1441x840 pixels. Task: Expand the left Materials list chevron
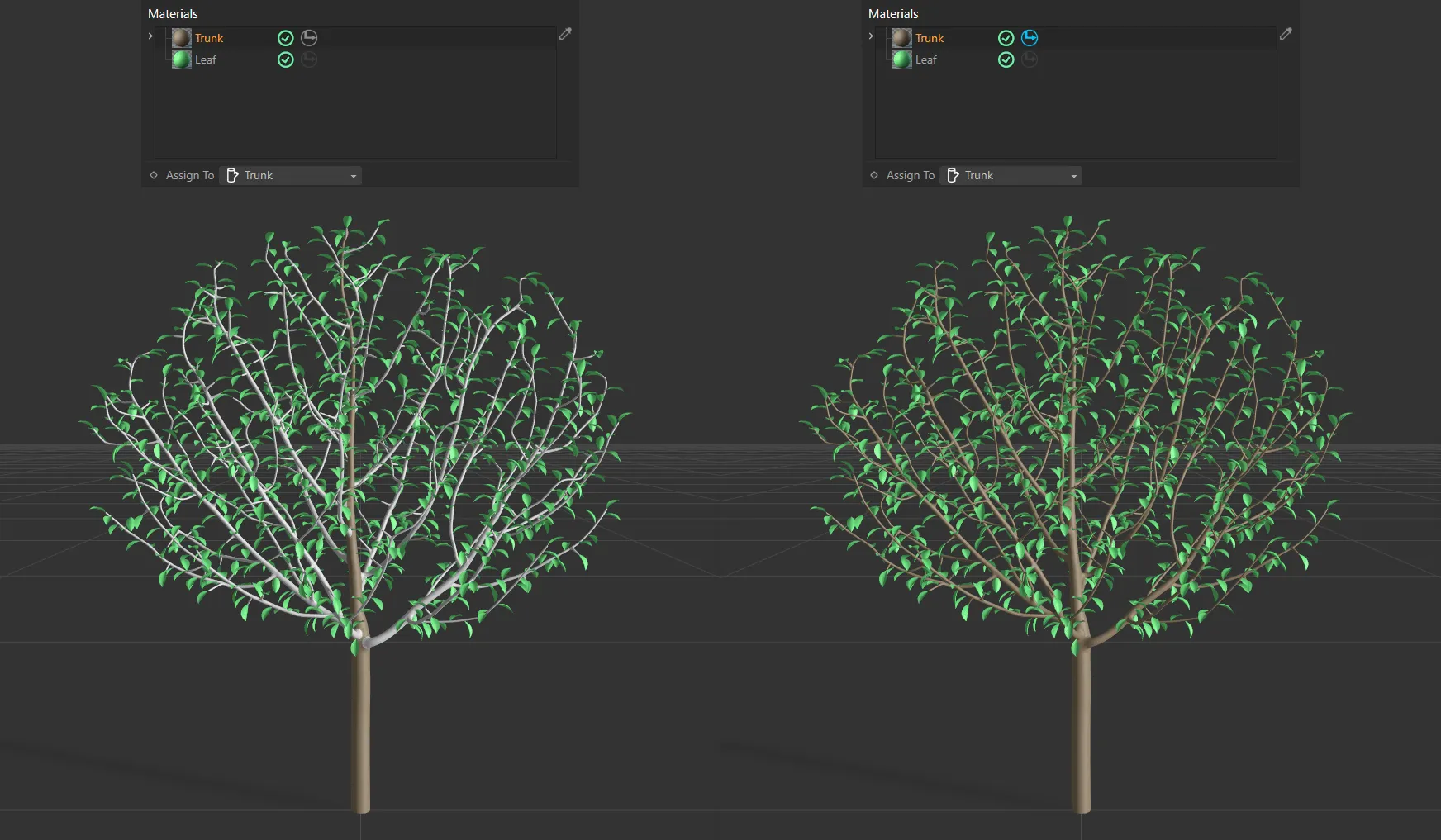[150, 36]
